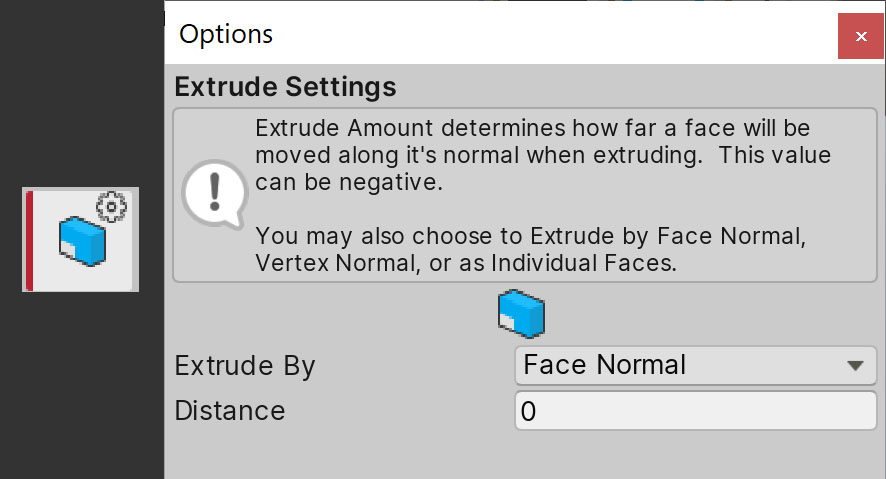Click the exclamation speech bubble icon
The width and height of the screenshot is (886, 479).
[x=212, y=194]
